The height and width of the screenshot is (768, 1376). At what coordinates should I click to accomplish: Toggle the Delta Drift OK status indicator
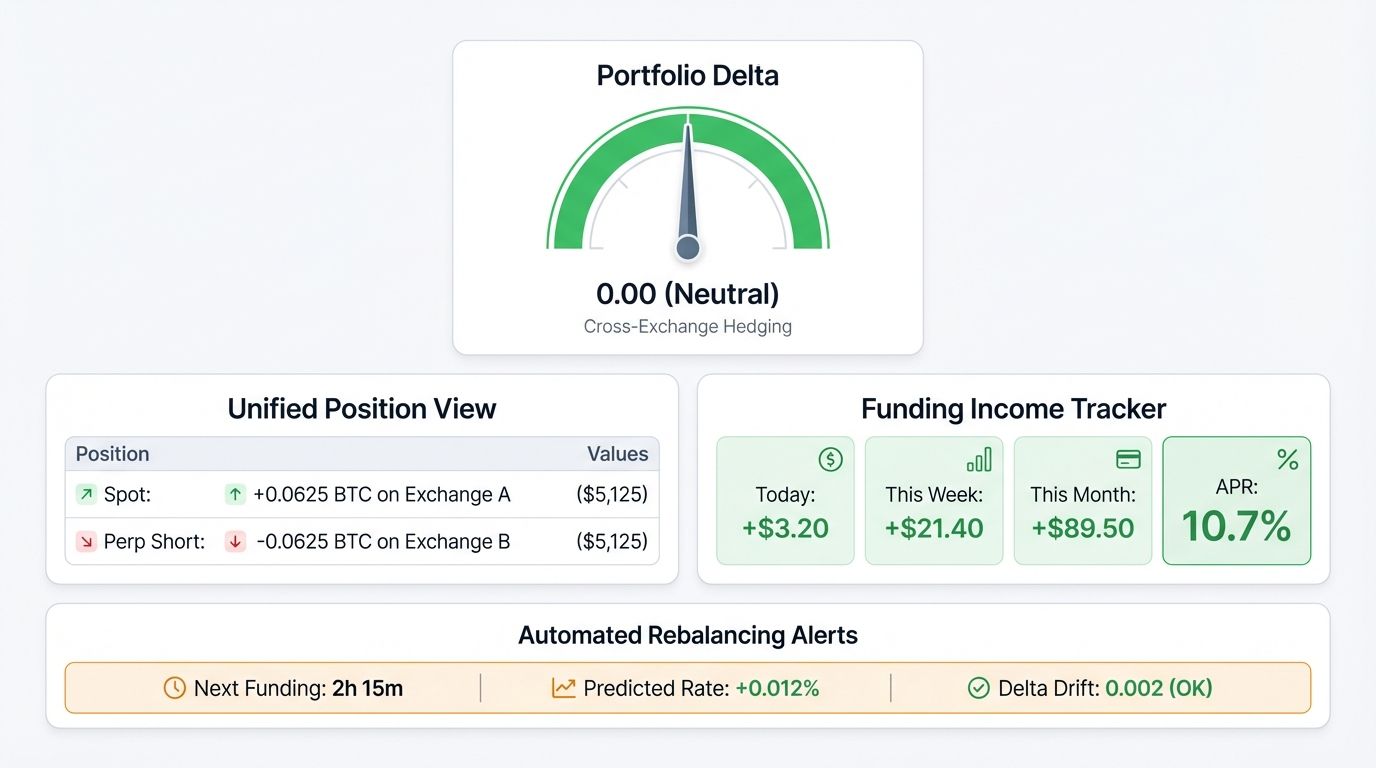tap(1160, 688)
